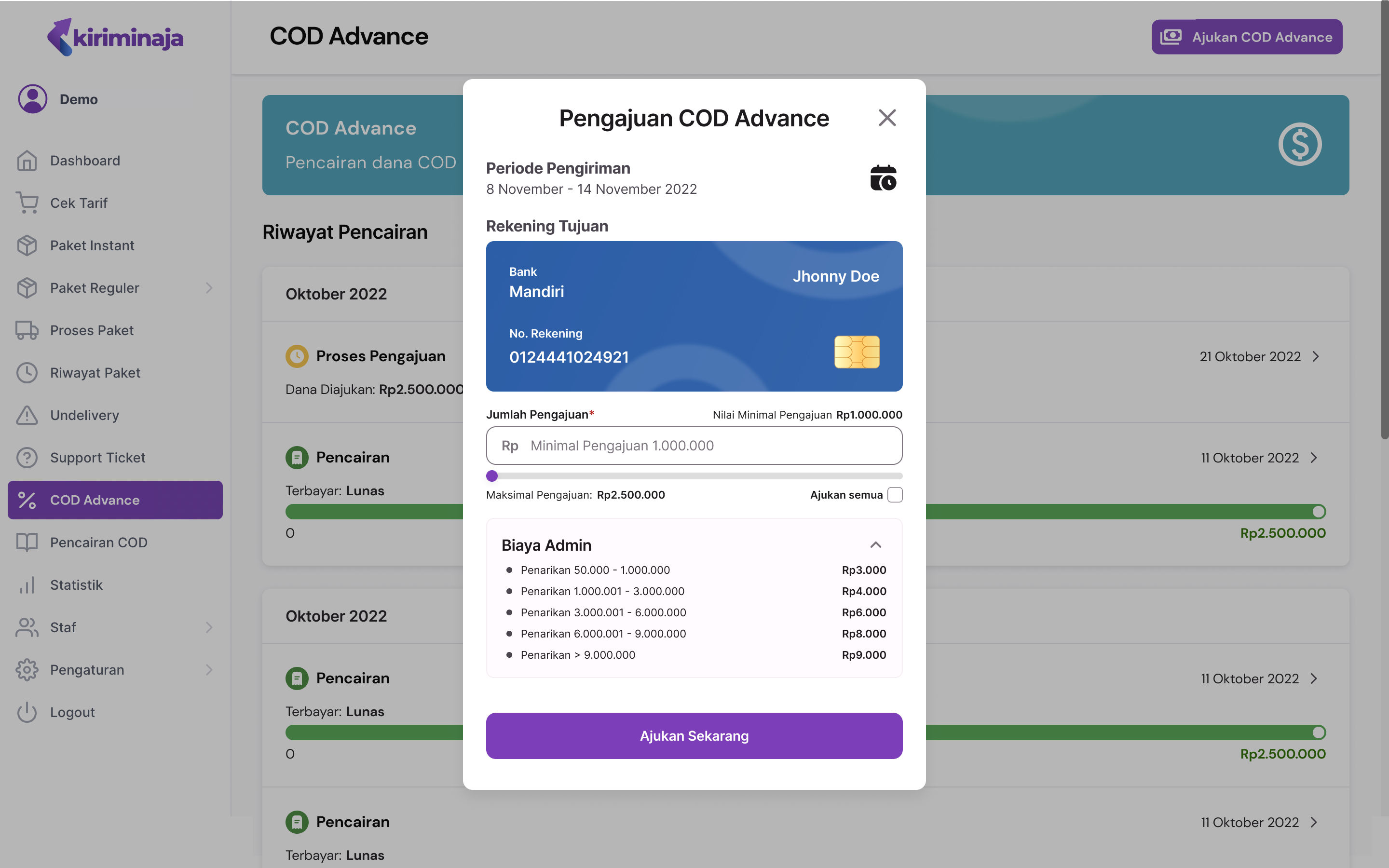Click the 8 November - 14 November 2022 period
The image size is (1389, 868).
[591, 189]
